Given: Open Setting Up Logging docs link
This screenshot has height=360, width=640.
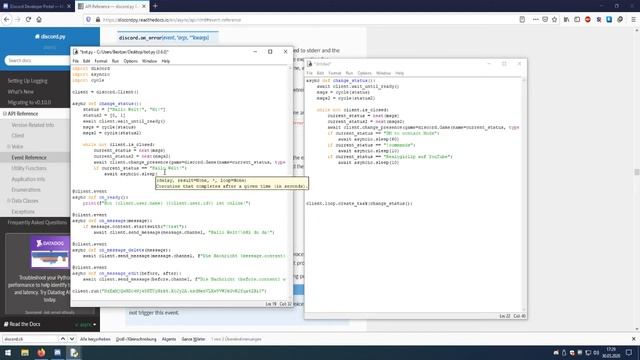Looking at the screenshot, I should click(x=27, y=81).
